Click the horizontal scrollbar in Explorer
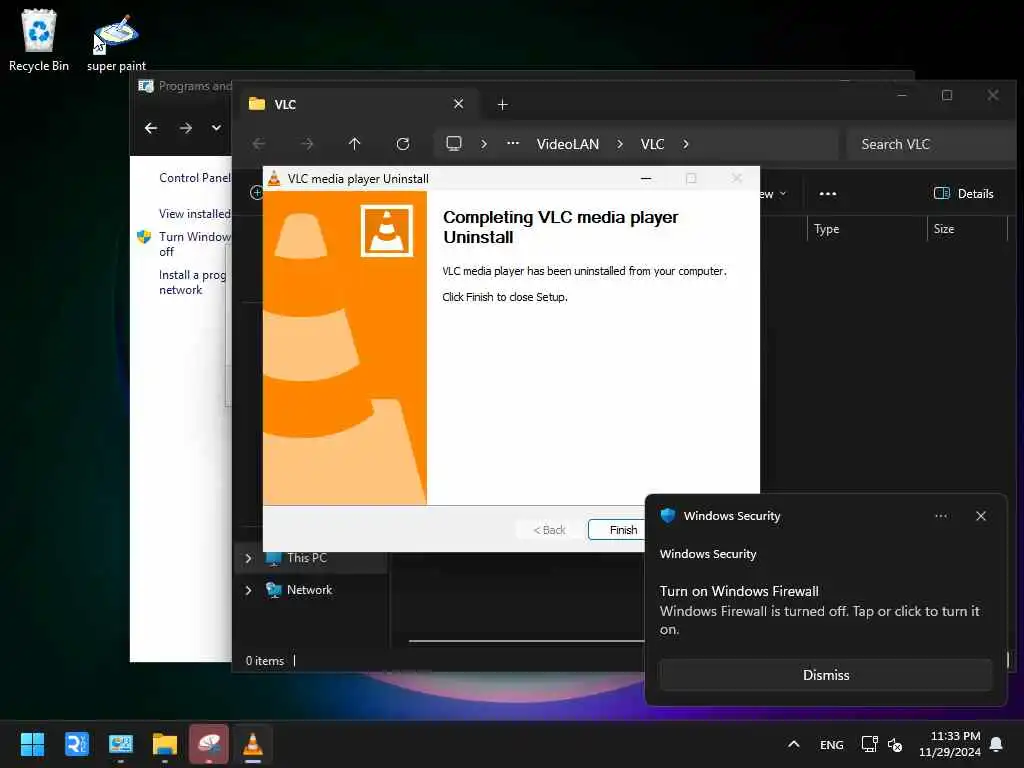Image resolution: width=1024 pixels, height=768 pixels. (x=526, y=641)
